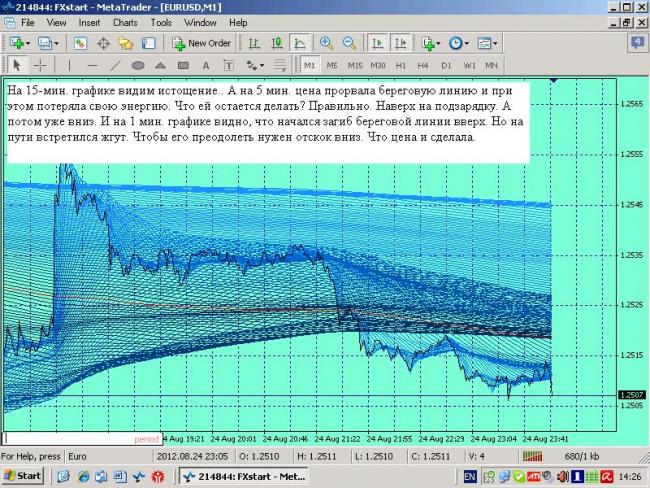
Task: Open the Tools menu
Action: (161, 23)
